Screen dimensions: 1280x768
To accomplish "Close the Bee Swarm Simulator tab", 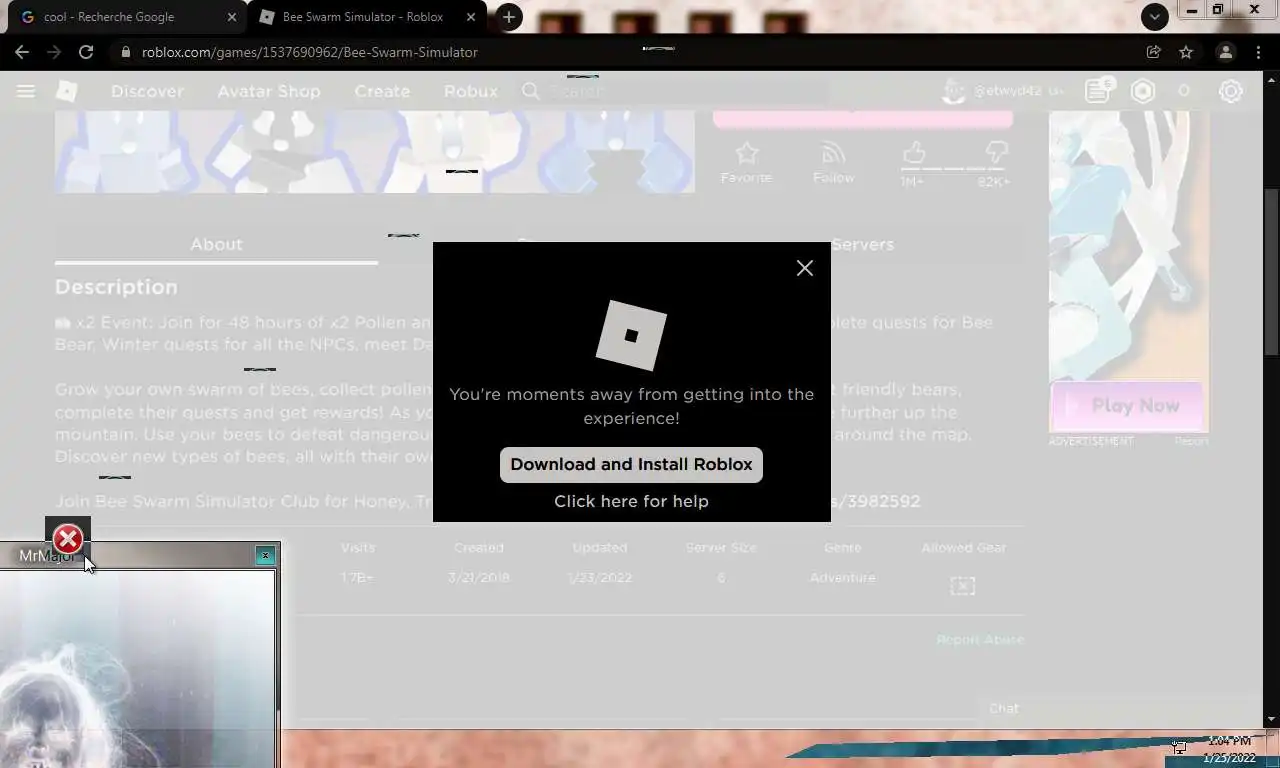I will pyautogui.click(x=471, y=17).
